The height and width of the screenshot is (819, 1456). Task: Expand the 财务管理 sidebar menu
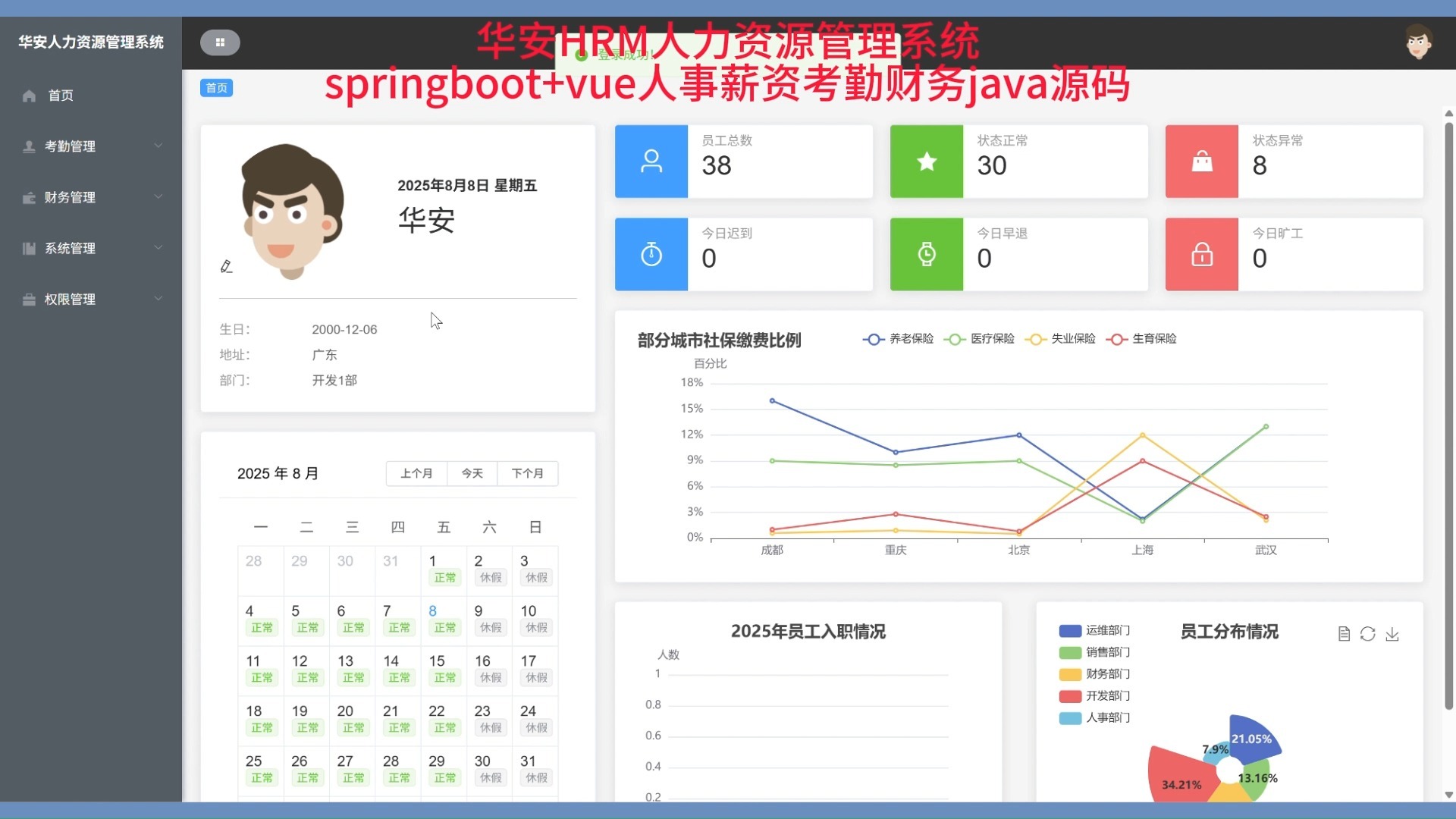[91, 197]
